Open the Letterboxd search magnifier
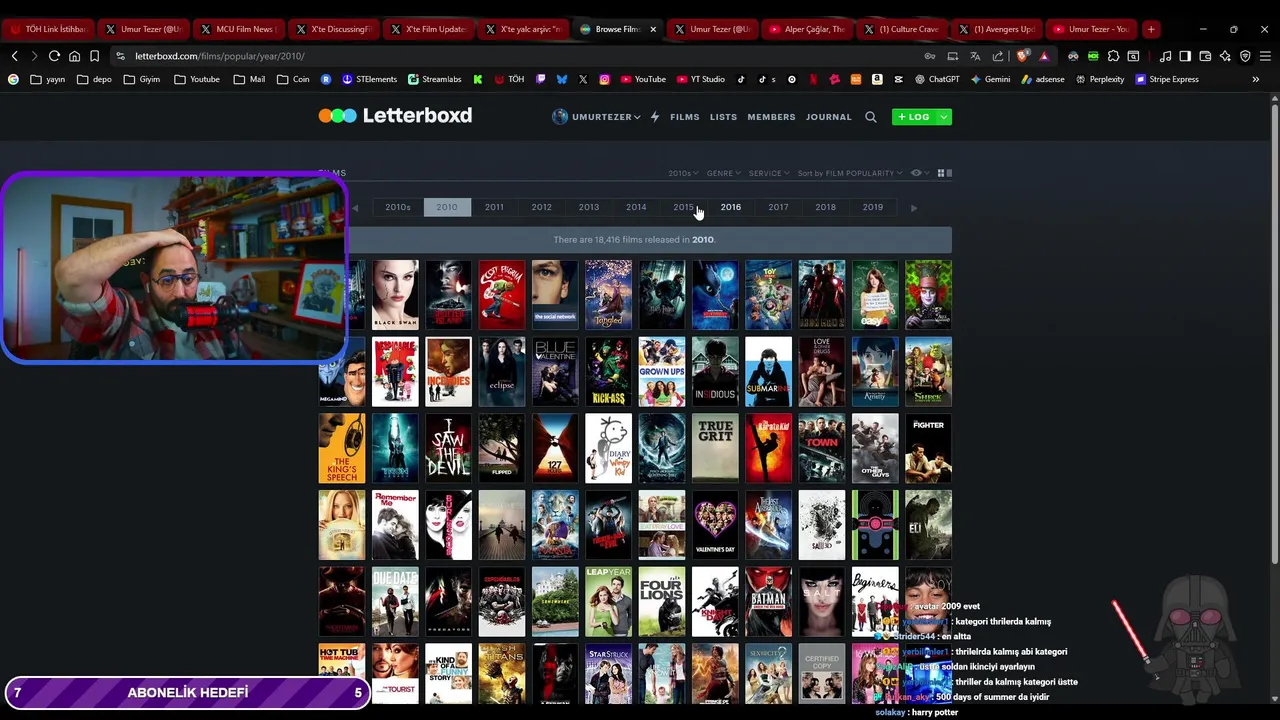The height and width of the screenshot is (720, 1280). pyautogui.click(x=870, y=117)
